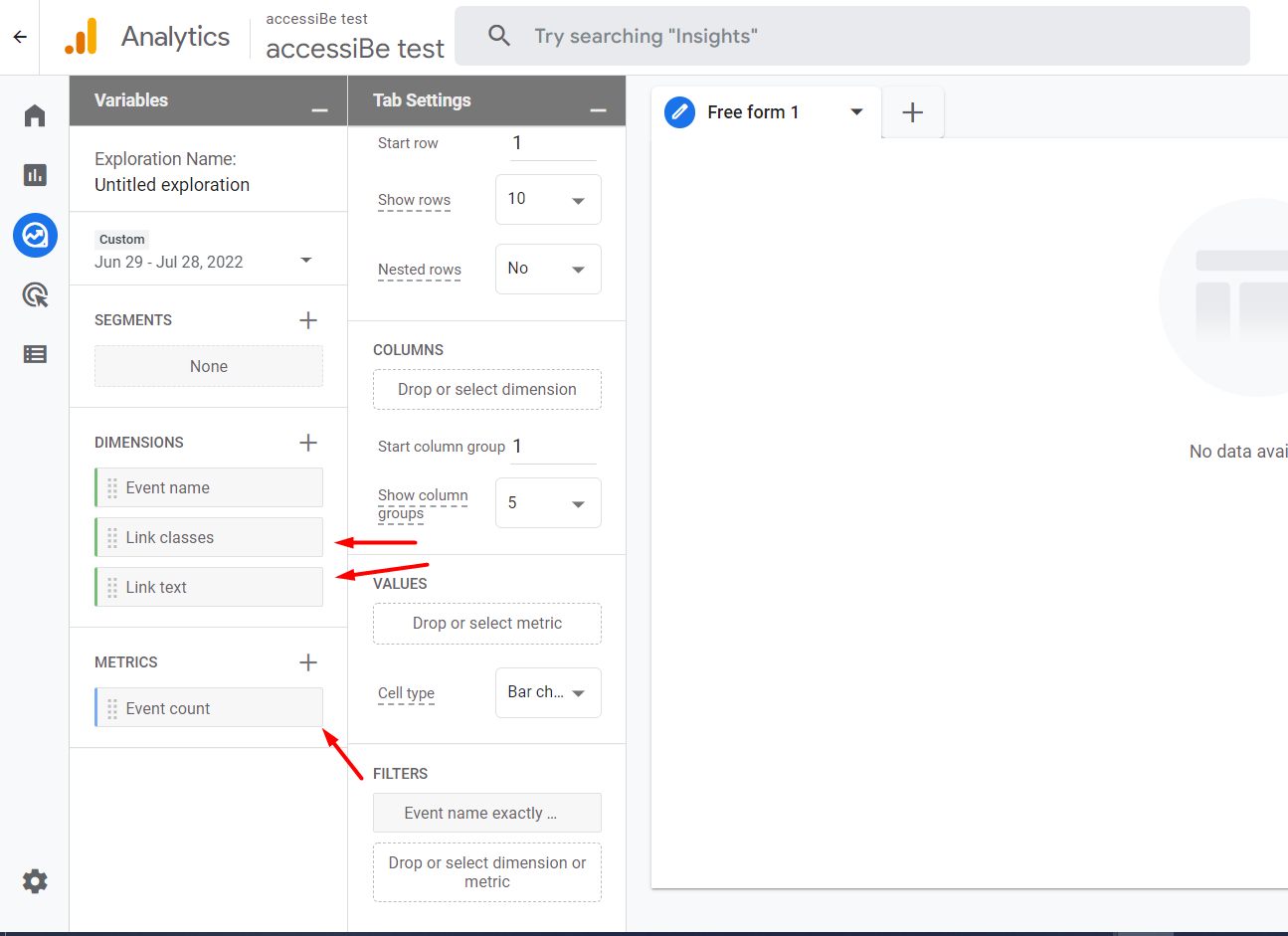Open Admin settings gear icon
This screenshot has width=1288, height=936.
point(35,881)
